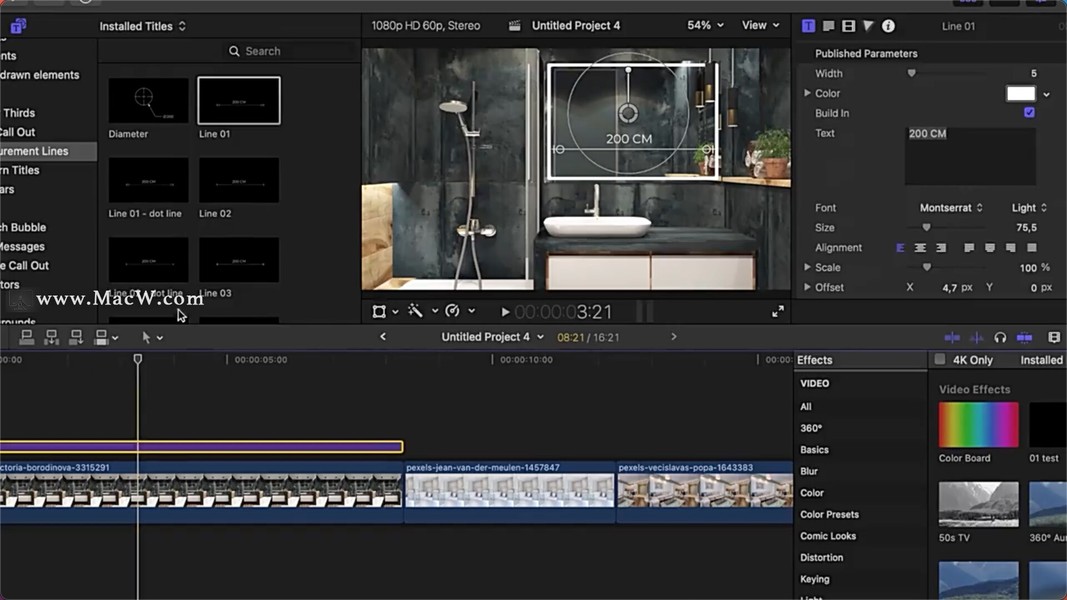Open the Montserrat font dropdown
This screenshot has width=1067, height=600.
[951, 207]
